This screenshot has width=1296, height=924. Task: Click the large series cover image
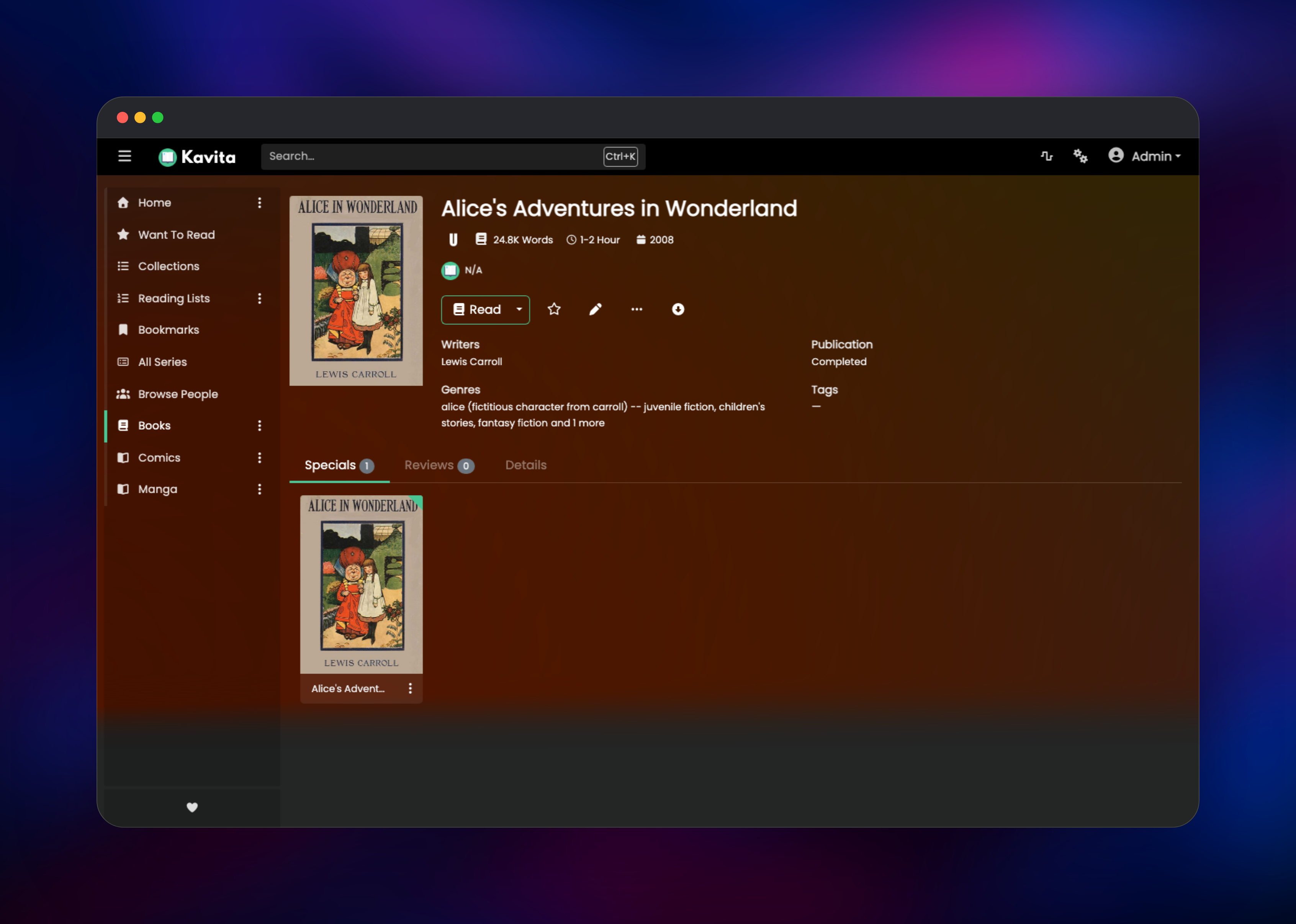tap(356, 291)
